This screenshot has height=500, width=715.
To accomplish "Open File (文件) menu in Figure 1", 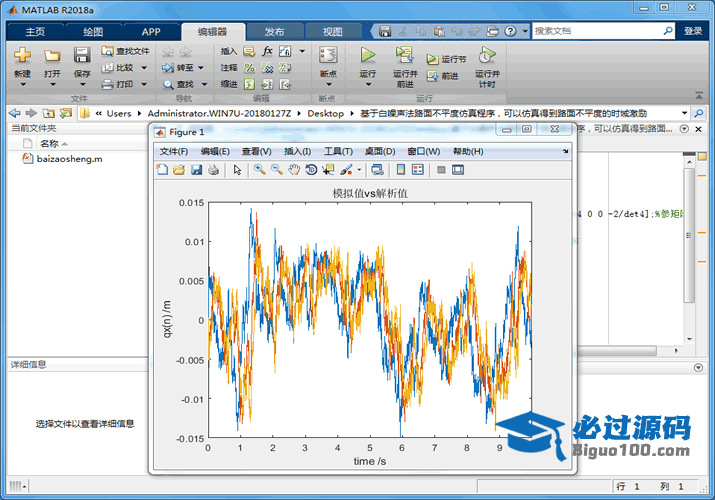I will (x=174, y=151).
